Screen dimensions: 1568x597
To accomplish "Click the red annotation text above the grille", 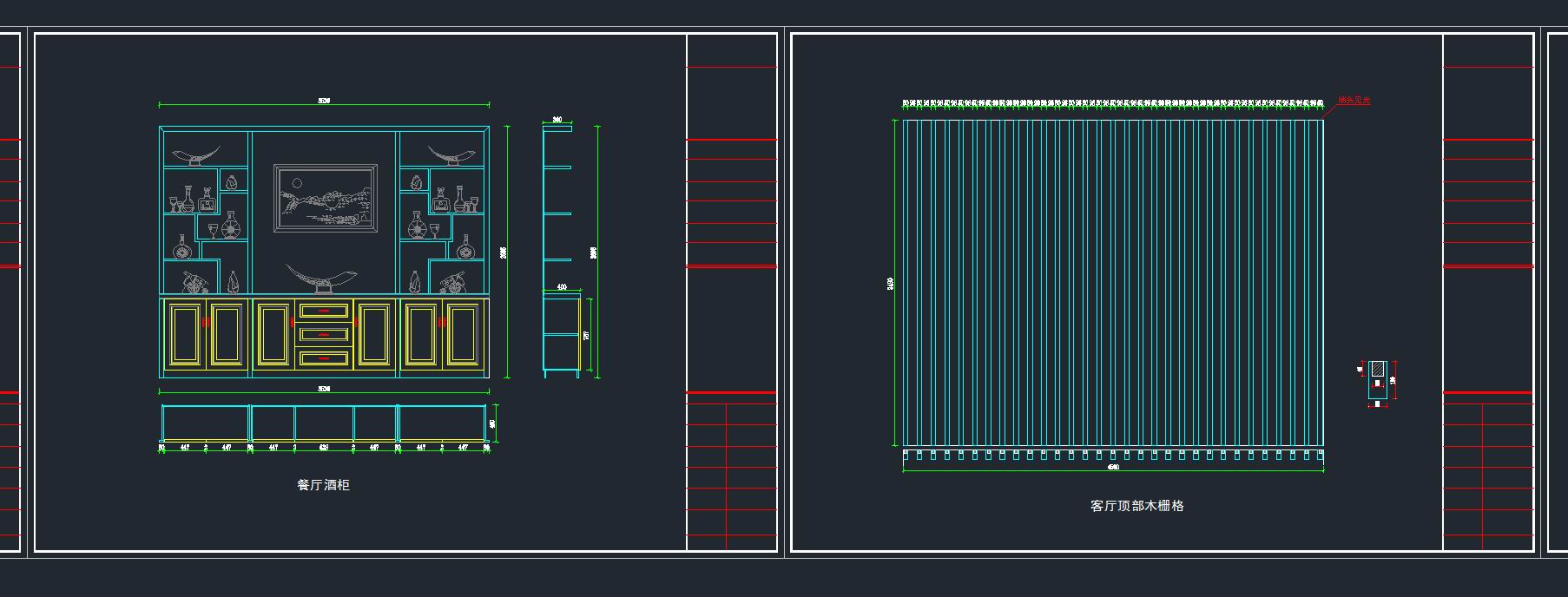I will (x=1354, y=101).
